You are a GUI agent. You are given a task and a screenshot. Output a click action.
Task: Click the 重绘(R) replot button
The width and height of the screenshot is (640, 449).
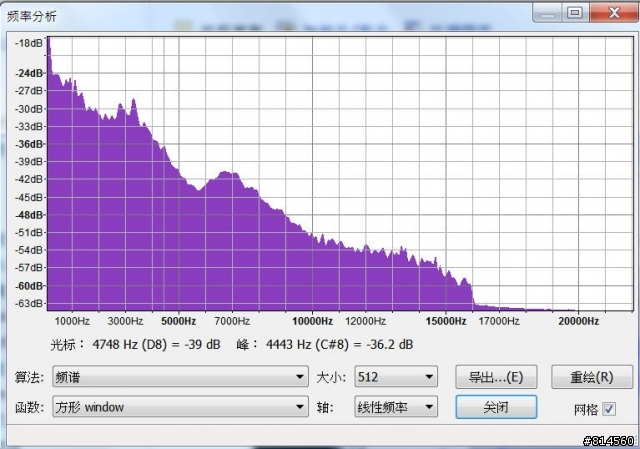click(x=592, y=377)
